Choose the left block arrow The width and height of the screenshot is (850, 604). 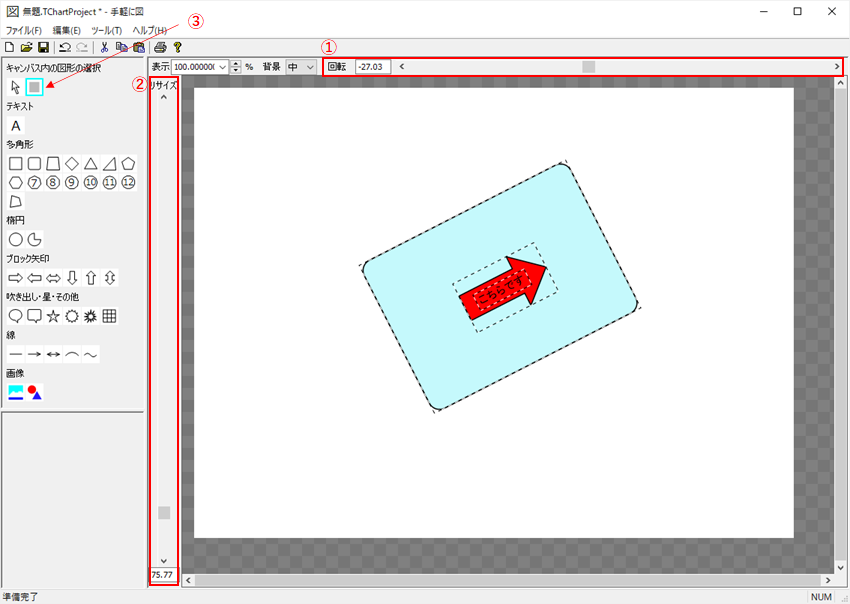point(34,278)
